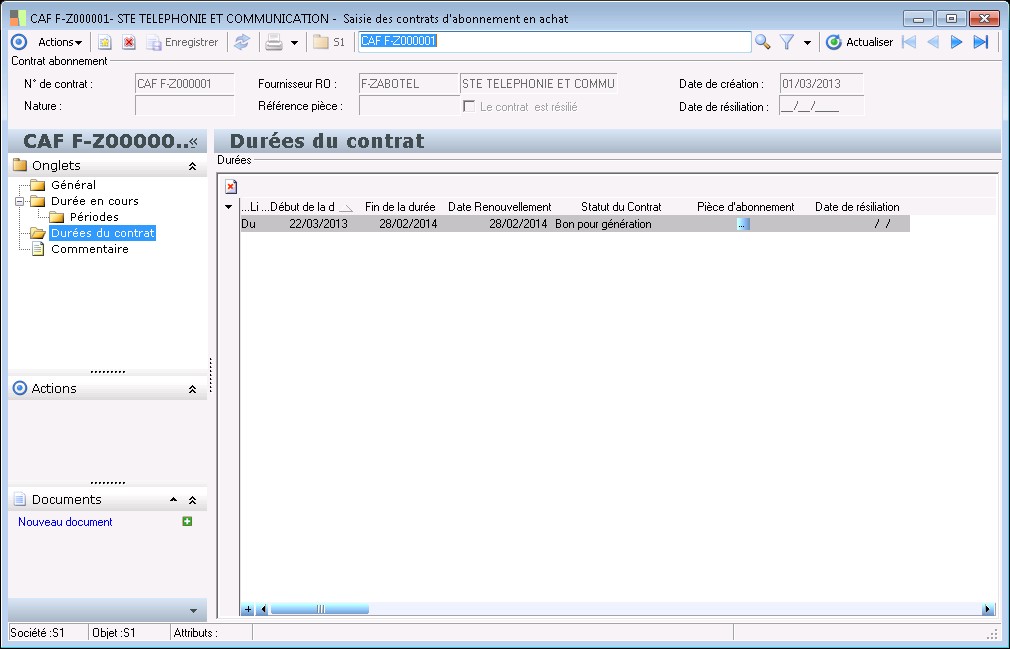Viewport: 1010px width, 649px height.
Task: Open the Actions toolbar menu
Action: (x=60, y=42)
